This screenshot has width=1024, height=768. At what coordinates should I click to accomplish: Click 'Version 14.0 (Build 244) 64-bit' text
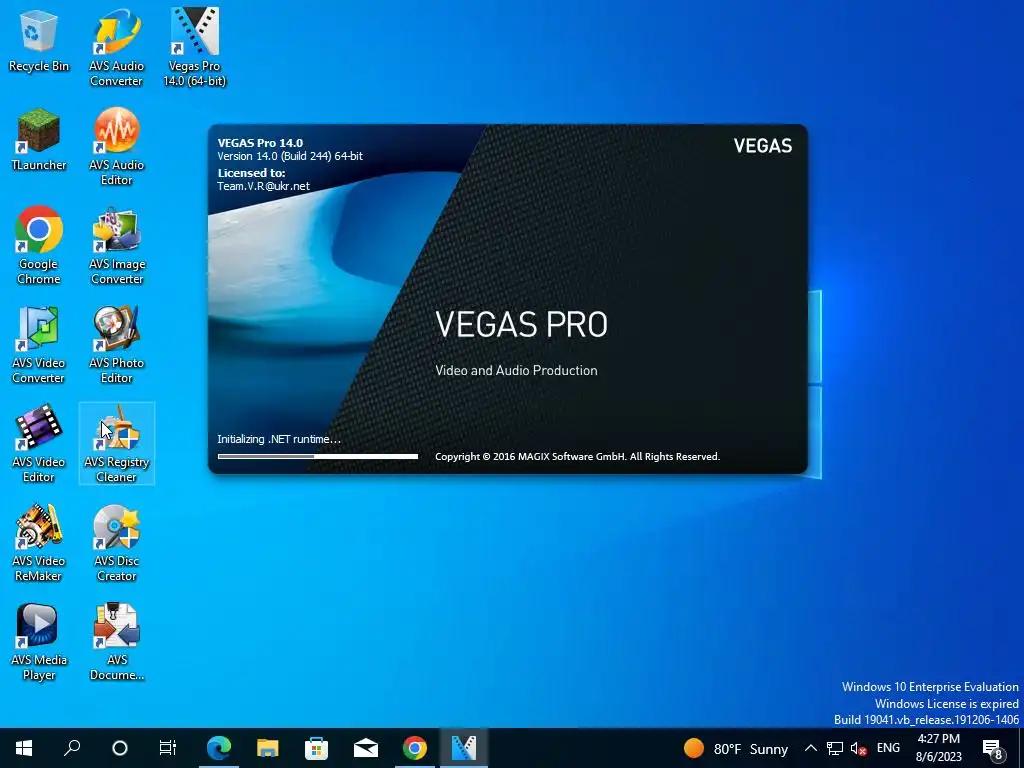290,156
